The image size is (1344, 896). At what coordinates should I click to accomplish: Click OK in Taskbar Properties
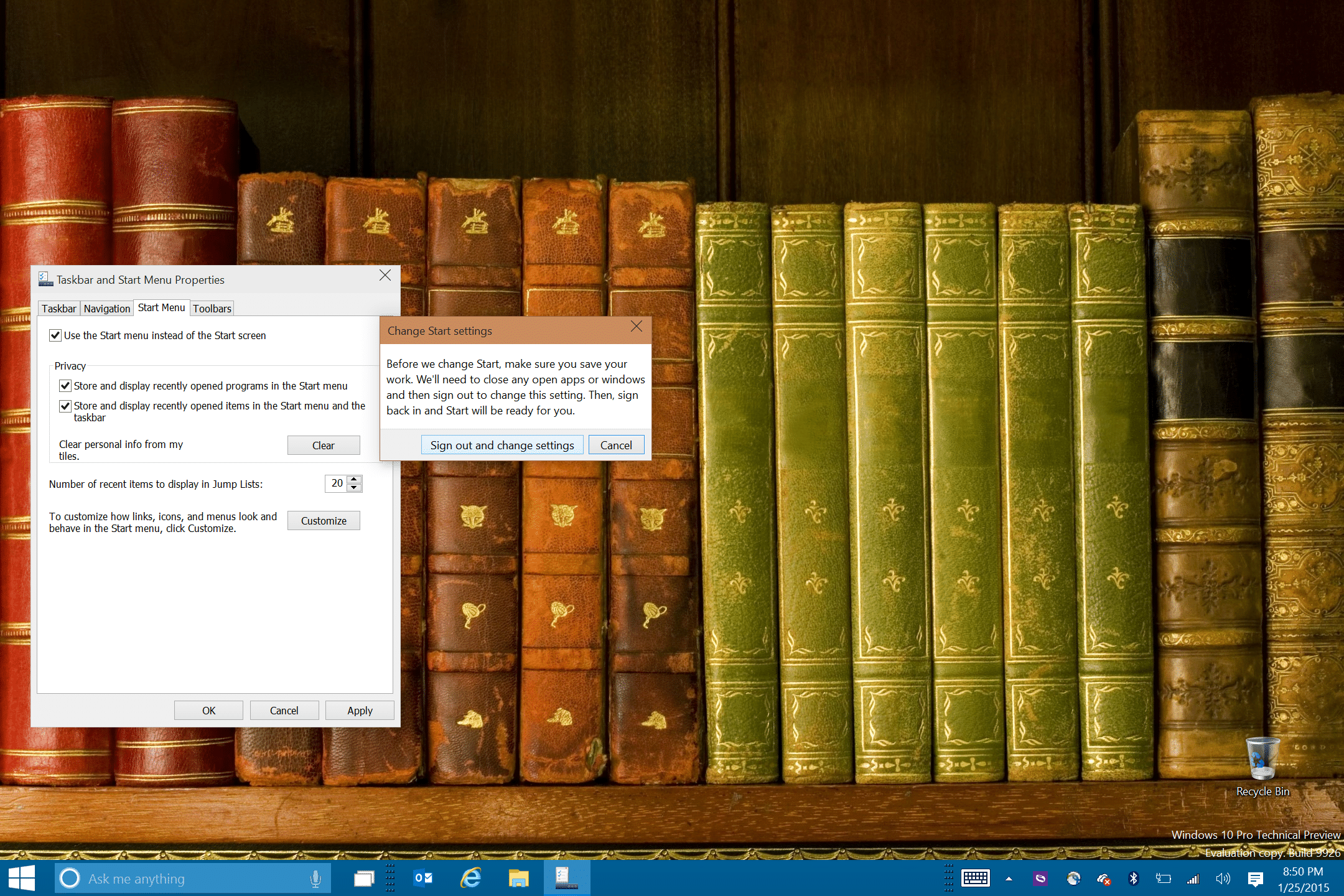208,711
